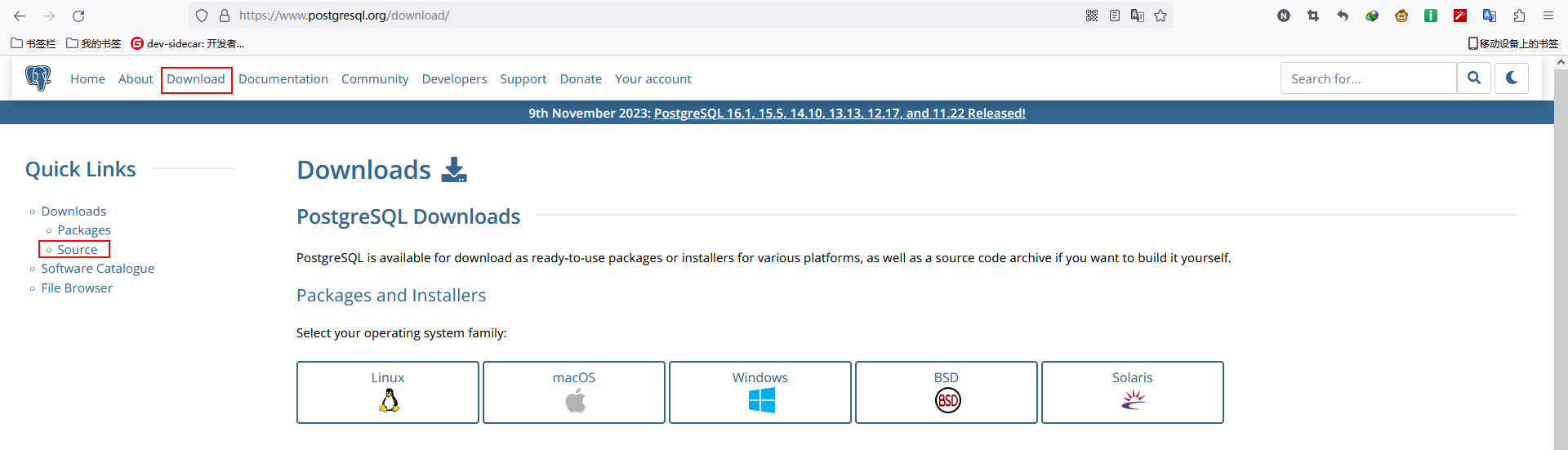Image resolution: width=1568 pixels, height=450 pixels.
Task: Click the search magnifier button
Action: point(1474,78)
